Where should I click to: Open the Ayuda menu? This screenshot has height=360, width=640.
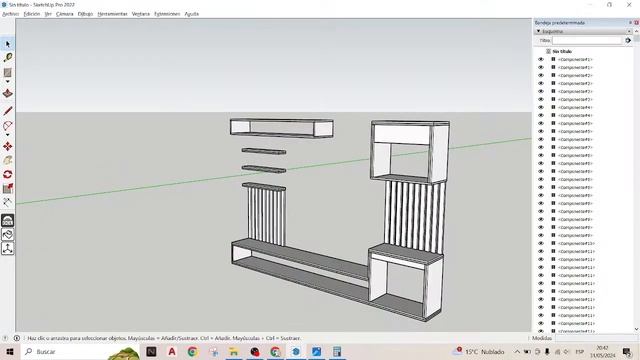(x=191, y=14)
